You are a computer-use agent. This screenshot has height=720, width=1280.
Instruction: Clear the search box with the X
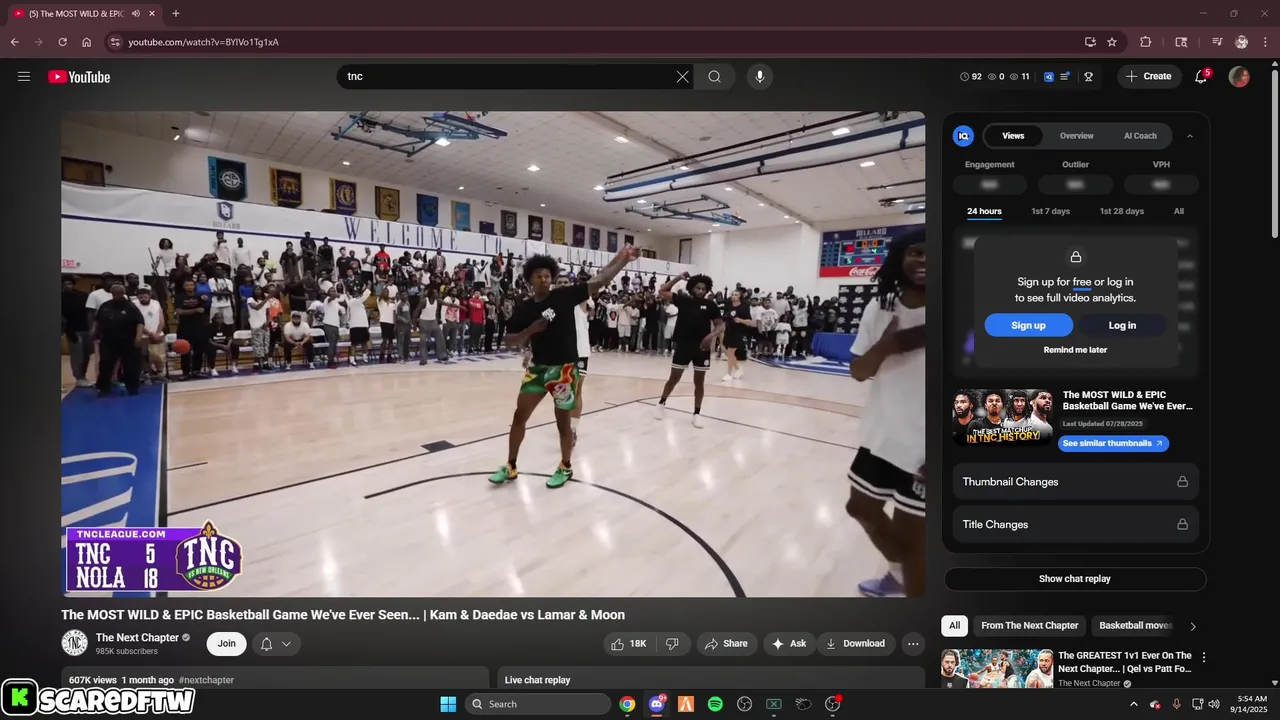pos(683,77)
